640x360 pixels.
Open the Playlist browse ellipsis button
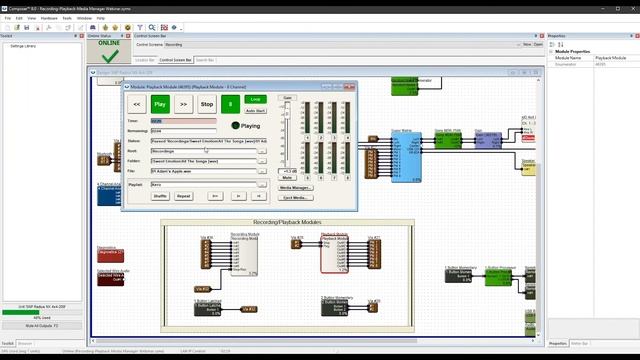point(262,185)
